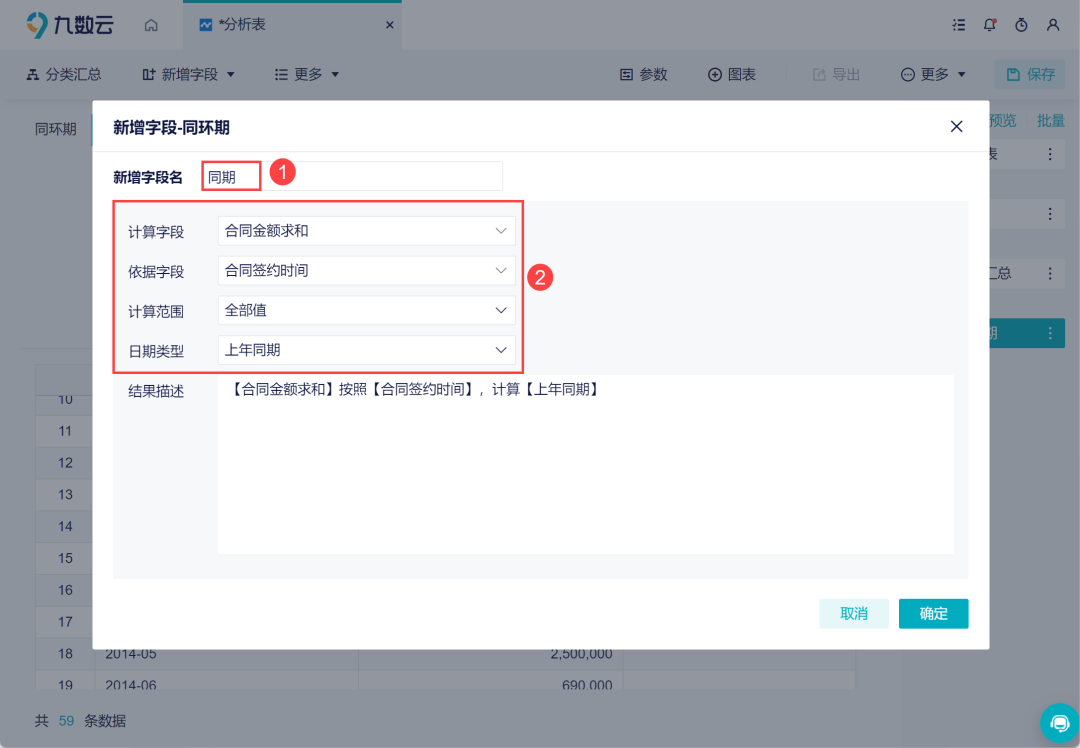Click the 参数 toolbar button
Image resolution: width=1080 pixels, height=748 pixels.
(x=644, y=74)
